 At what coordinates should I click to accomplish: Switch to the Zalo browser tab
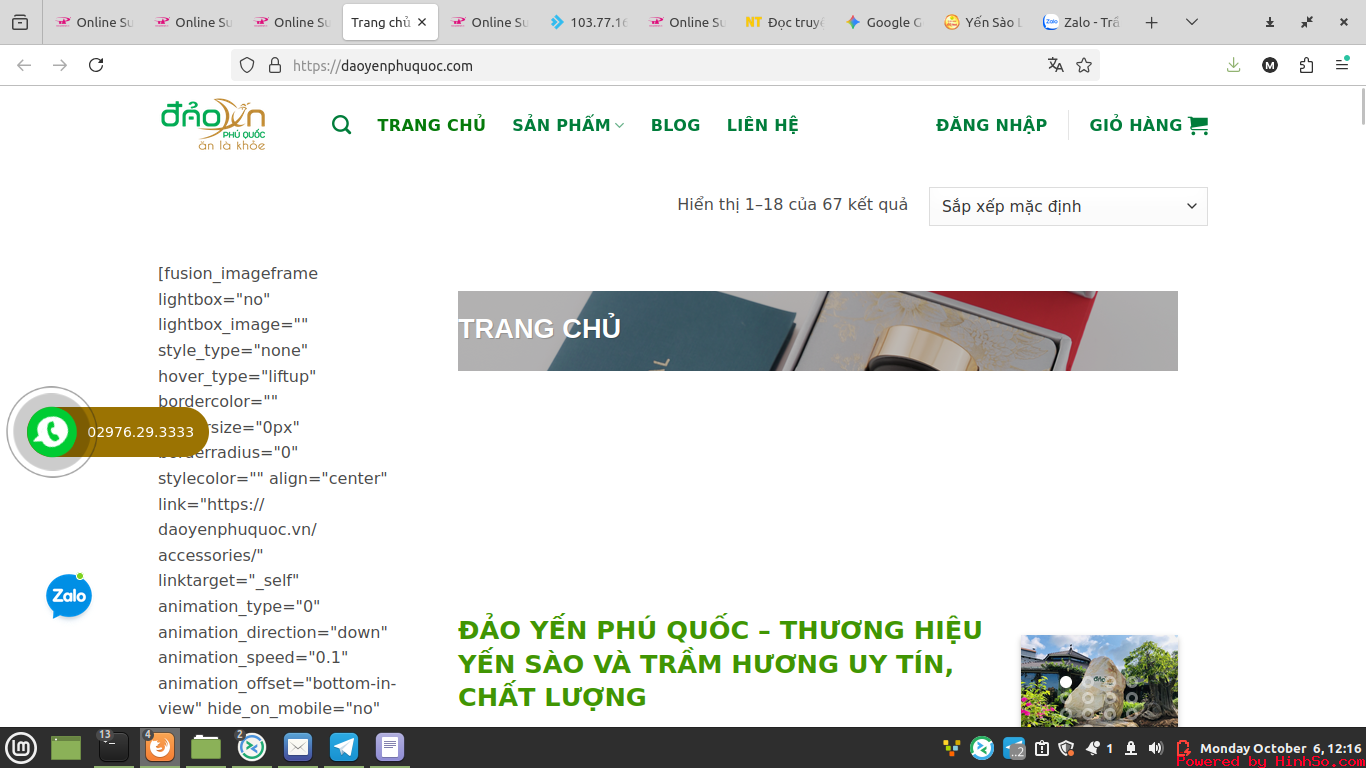click(1080, 22)
